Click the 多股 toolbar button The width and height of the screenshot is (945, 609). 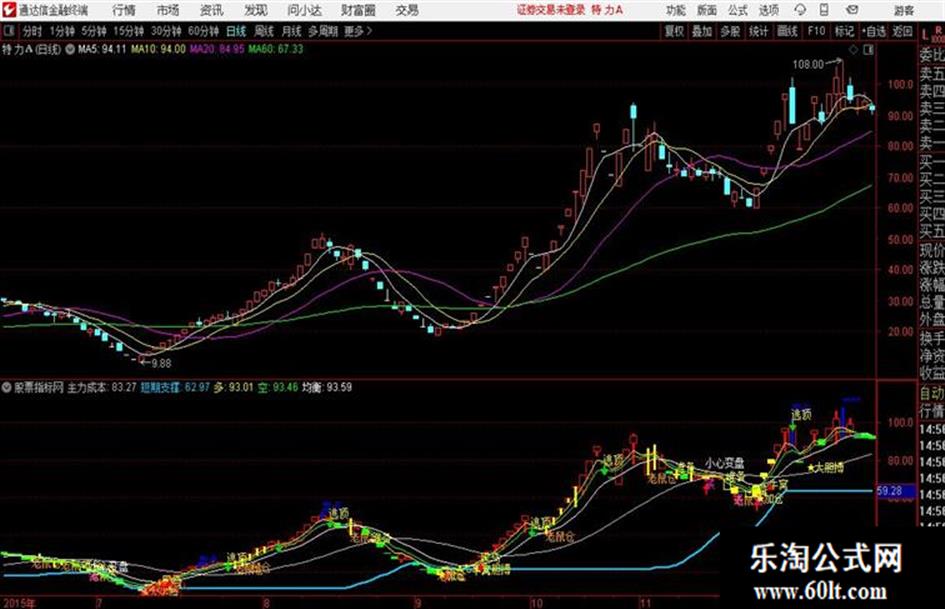[x=730, y=31]
